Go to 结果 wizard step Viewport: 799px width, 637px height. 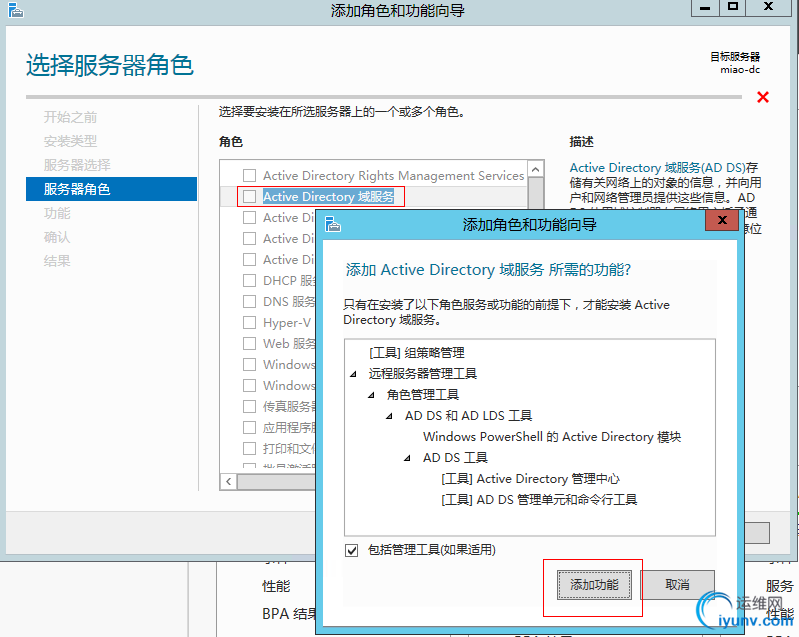pos(57,261)
